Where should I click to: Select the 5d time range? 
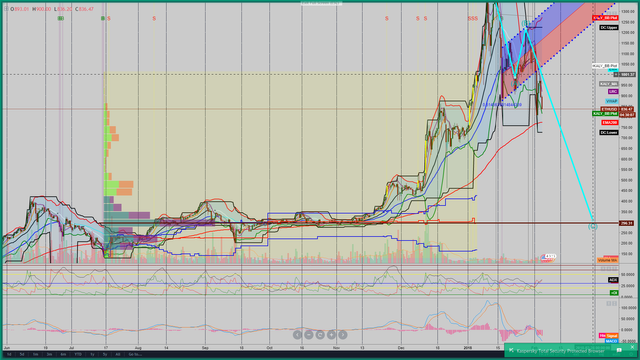pyautogui.click(x=22, y=354)
